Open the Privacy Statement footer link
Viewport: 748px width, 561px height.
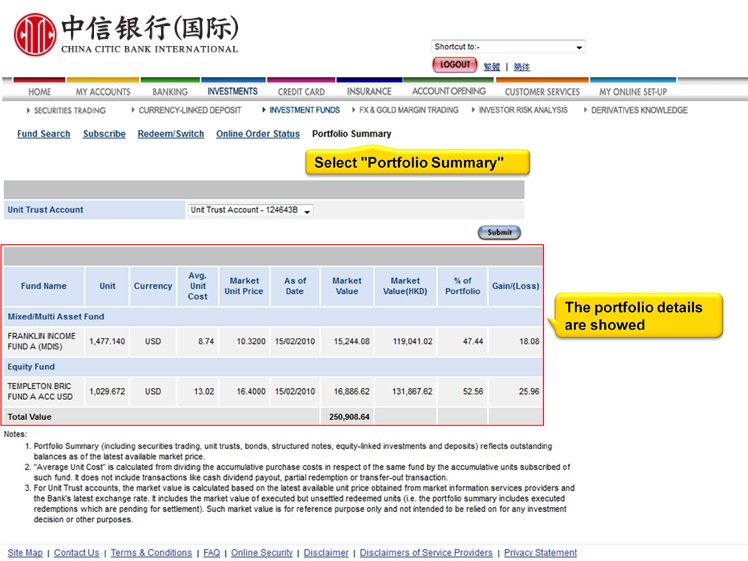[x=540, y=552]
